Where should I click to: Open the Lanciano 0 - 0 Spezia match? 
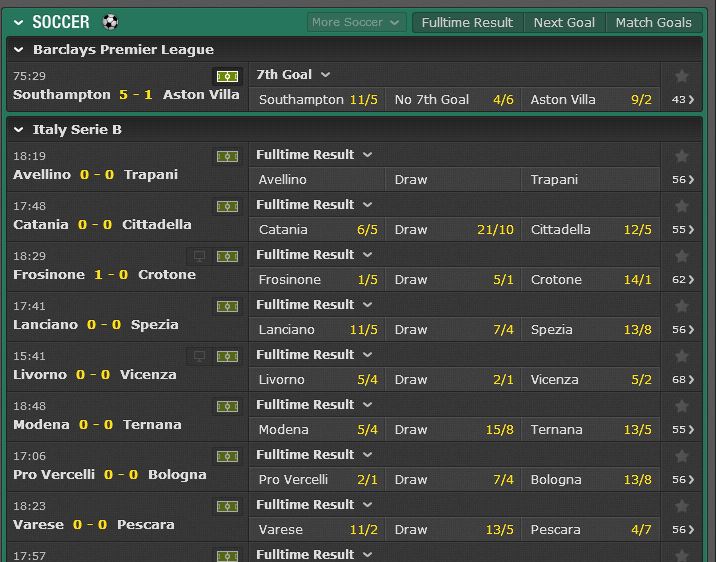coord(96,325)
